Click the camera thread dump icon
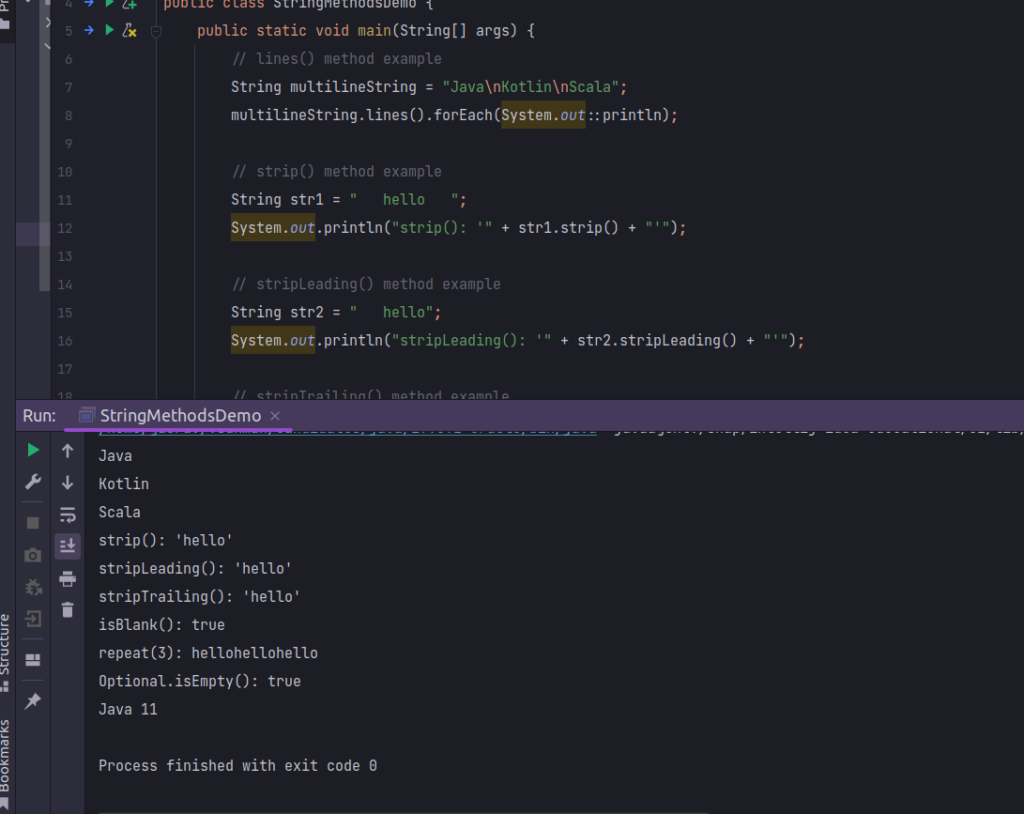The width and height of the screenshot is (1024, 814). click(x=33, y=555)
